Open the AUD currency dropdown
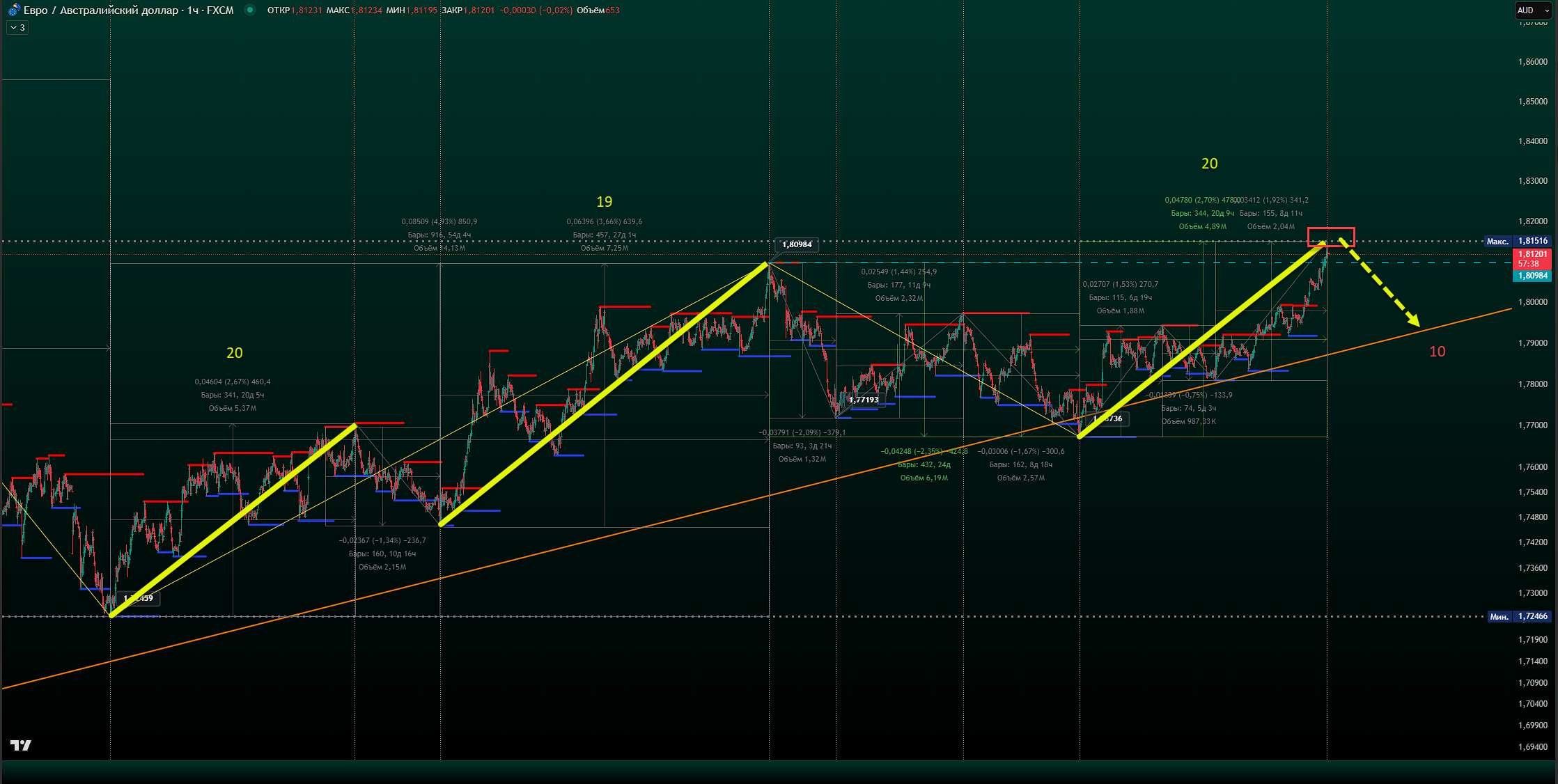This screenshot has height=784, width=1558. tap(1533, 10)
